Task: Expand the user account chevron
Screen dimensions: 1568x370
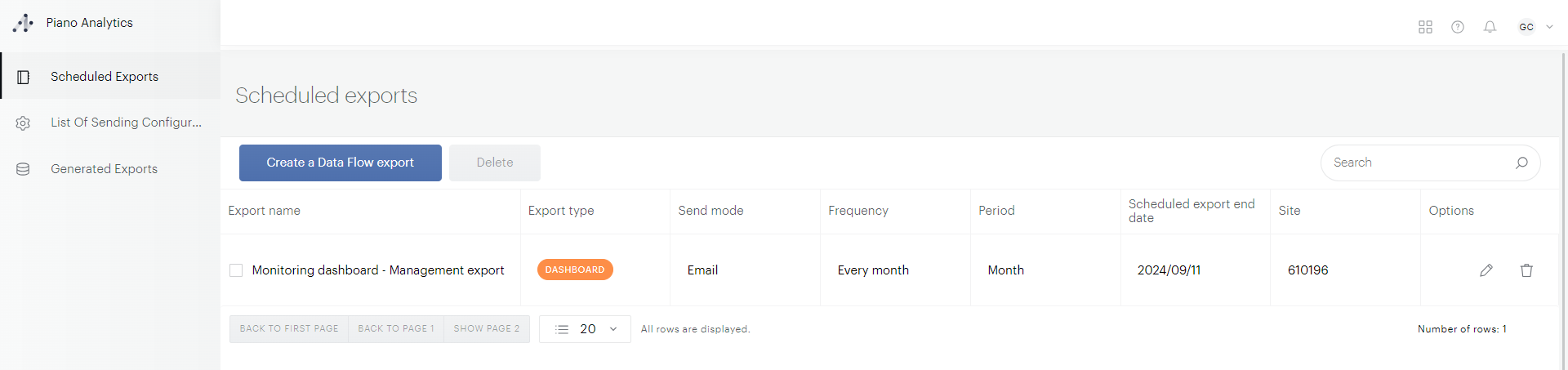Action: tap(1549, 27)
